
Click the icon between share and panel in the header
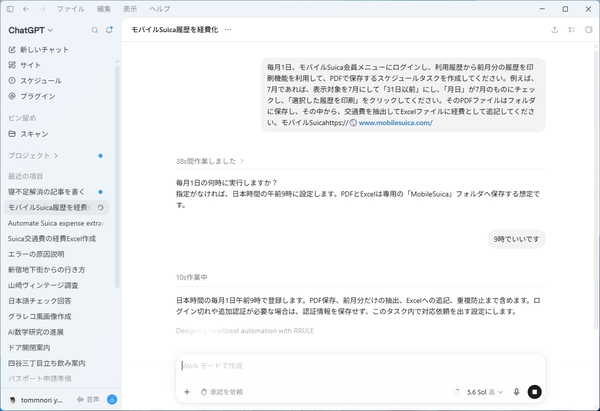point(572,30)
